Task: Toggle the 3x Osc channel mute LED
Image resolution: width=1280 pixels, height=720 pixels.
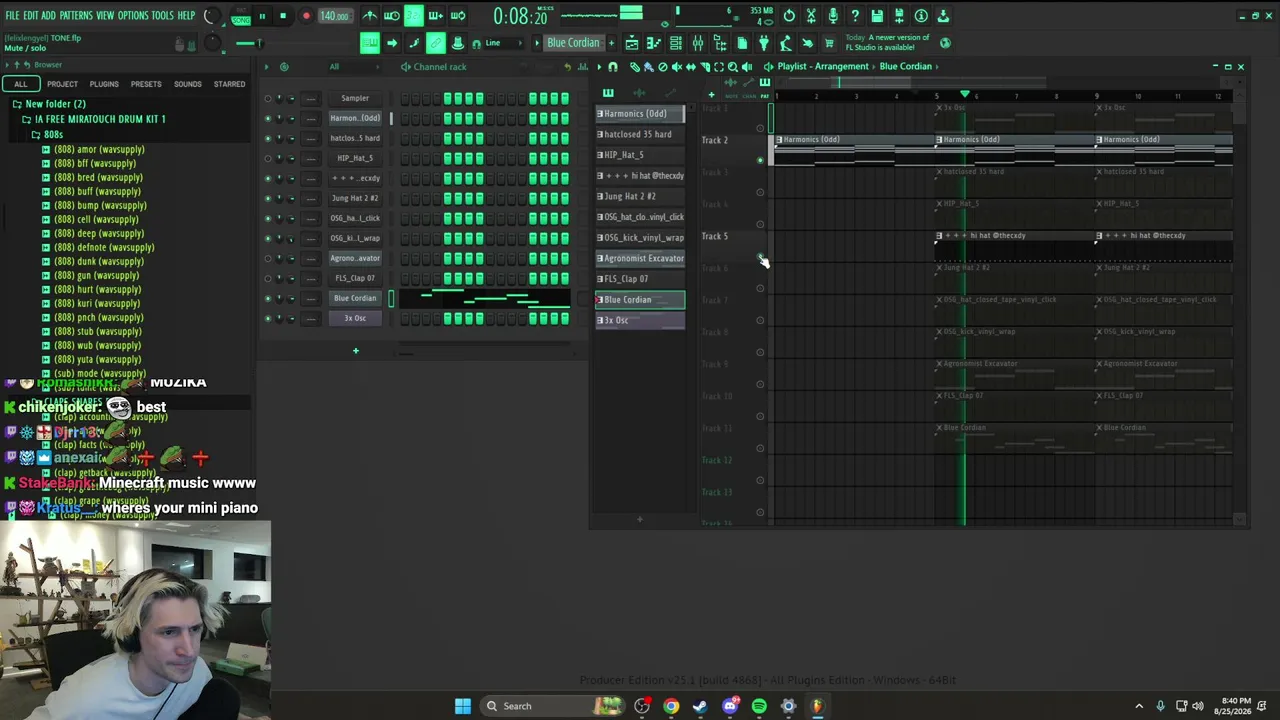Action: click(x=267, y=318)
